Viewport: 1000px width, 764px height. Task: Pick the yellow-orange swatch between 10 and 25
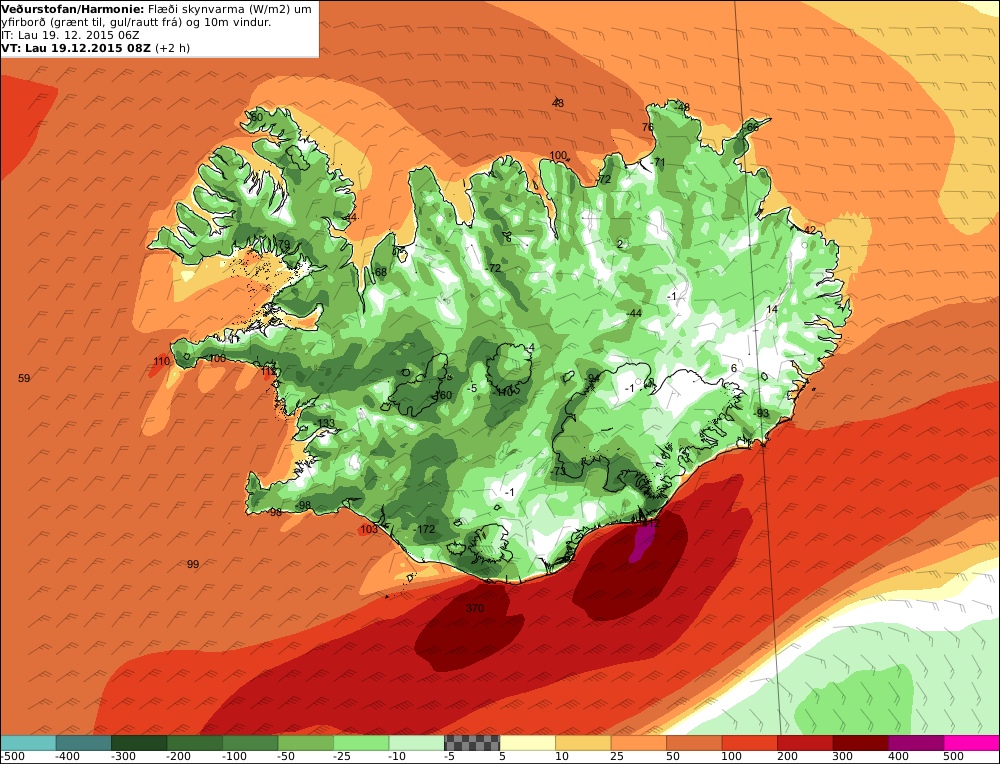coord(583,742)
